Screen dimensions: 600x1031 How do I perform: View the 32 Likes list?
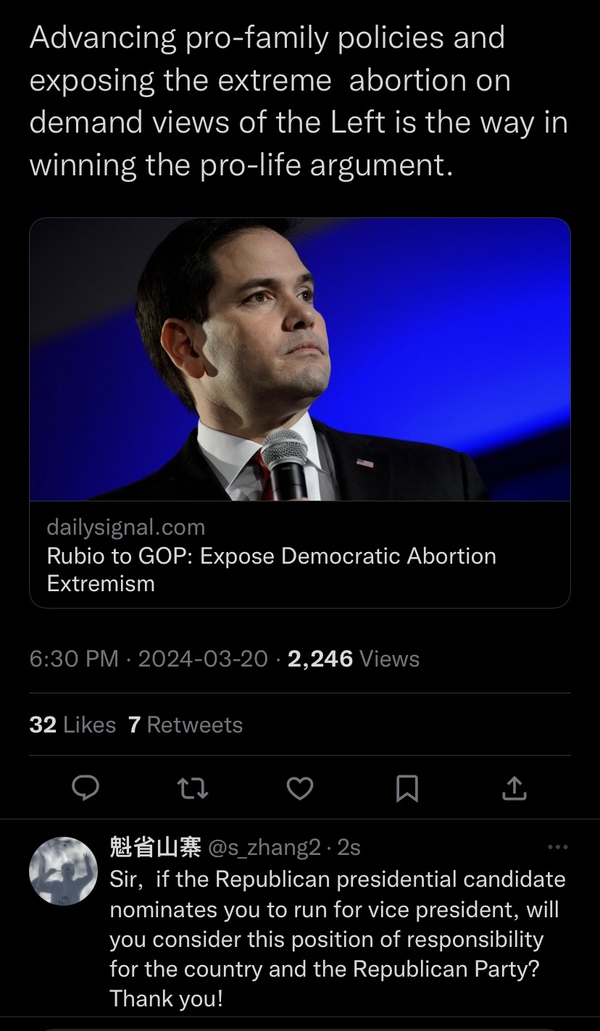coord(72,724)
